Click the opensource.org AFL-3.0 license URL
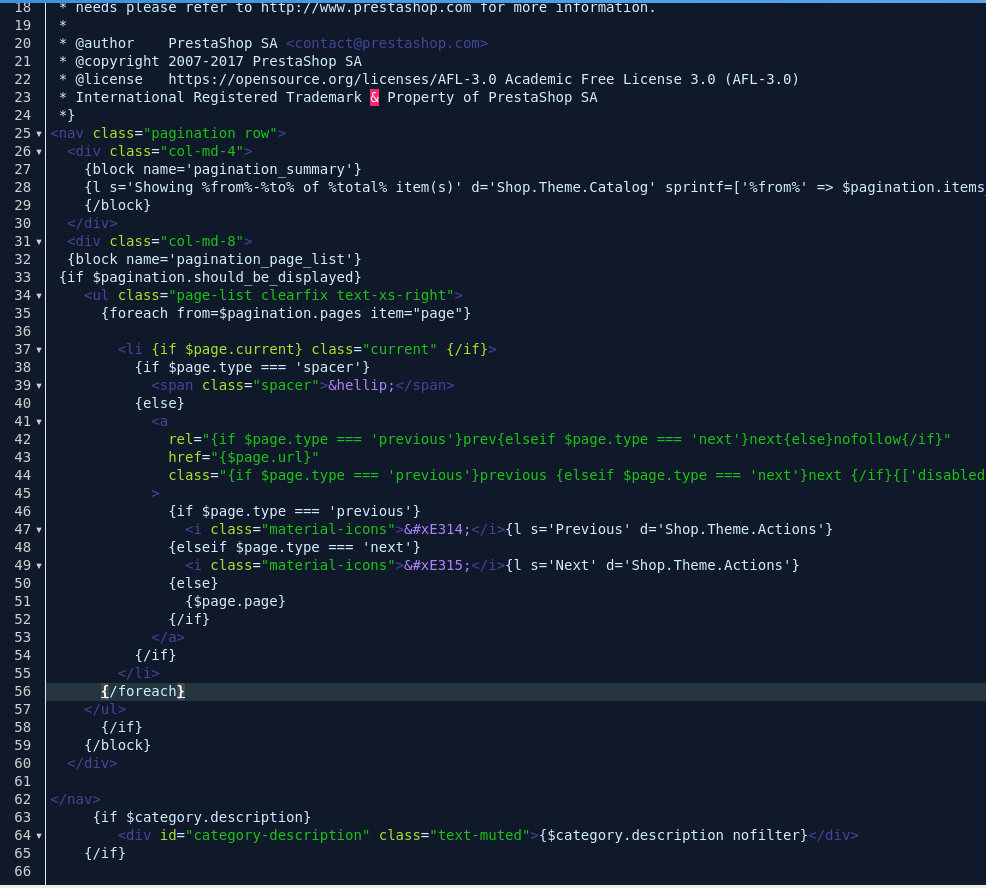986x888 pixels. click(332, 79)
